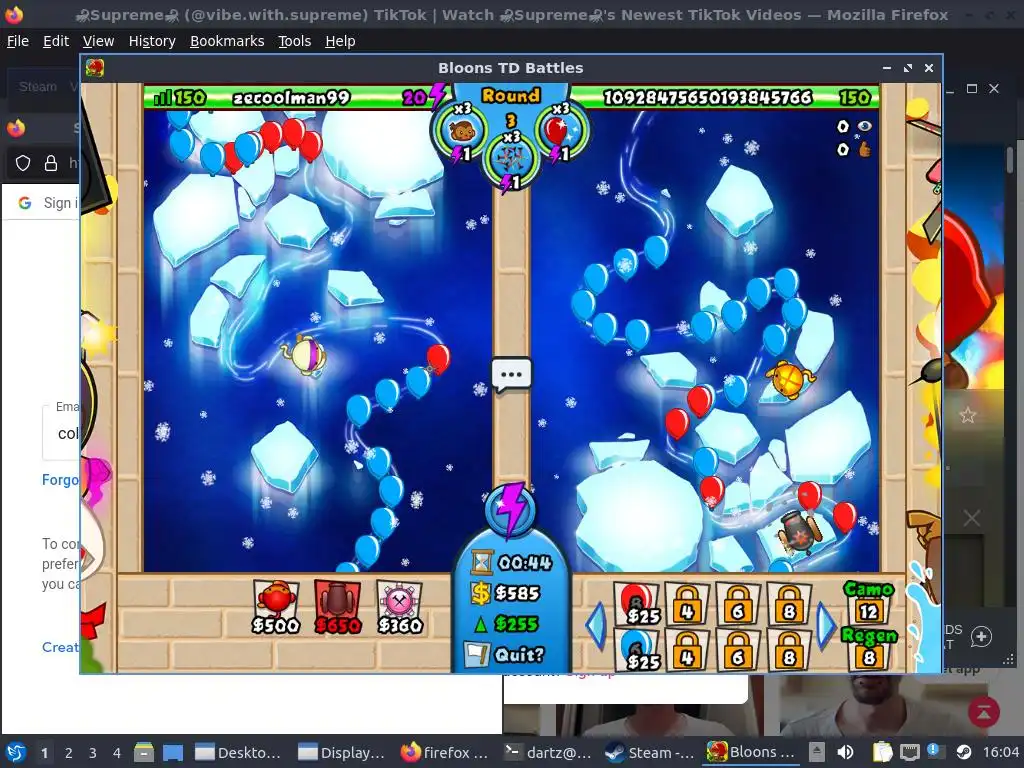Click the Quit? flag button
Viewport: 1024px width, 768px height.
point(504,654)
